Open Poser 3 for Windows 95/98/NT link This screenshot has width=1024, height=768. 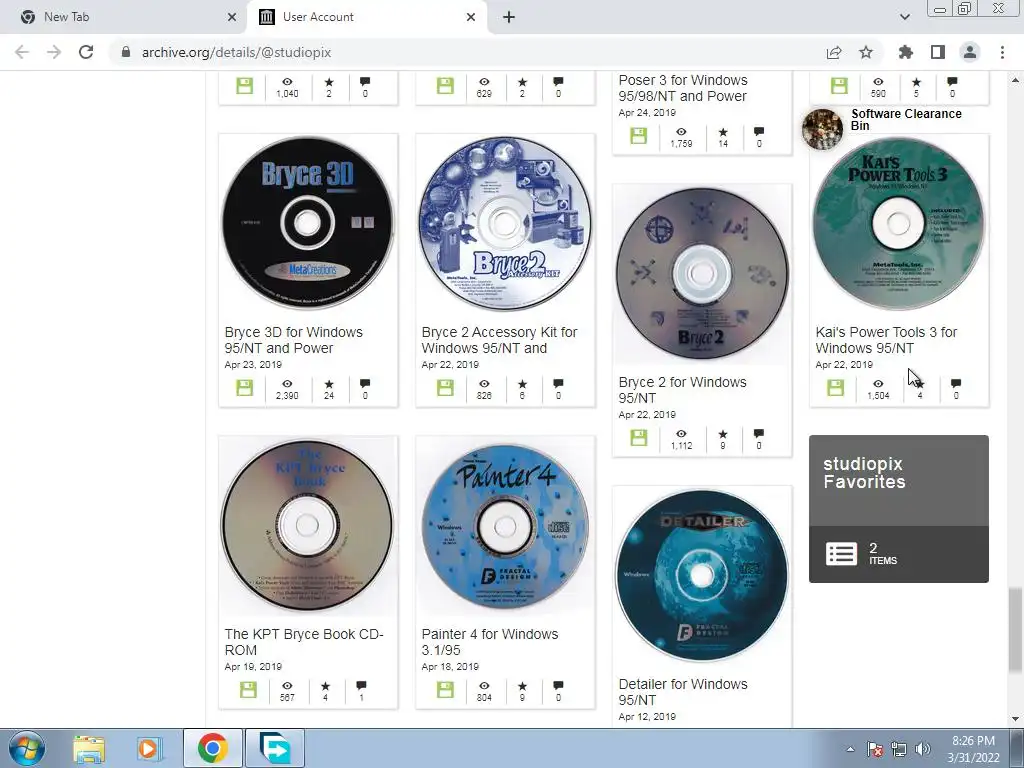click(683, 88)
